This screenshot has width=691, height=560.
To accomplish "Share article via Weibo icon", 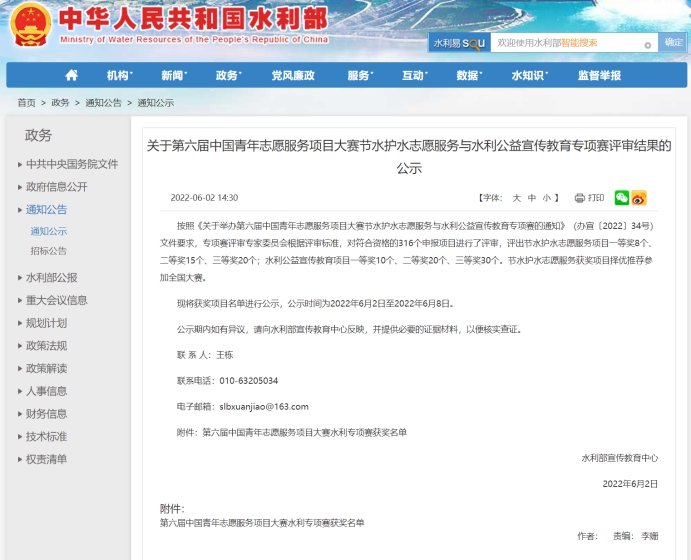I will click(x=638, y=198).
